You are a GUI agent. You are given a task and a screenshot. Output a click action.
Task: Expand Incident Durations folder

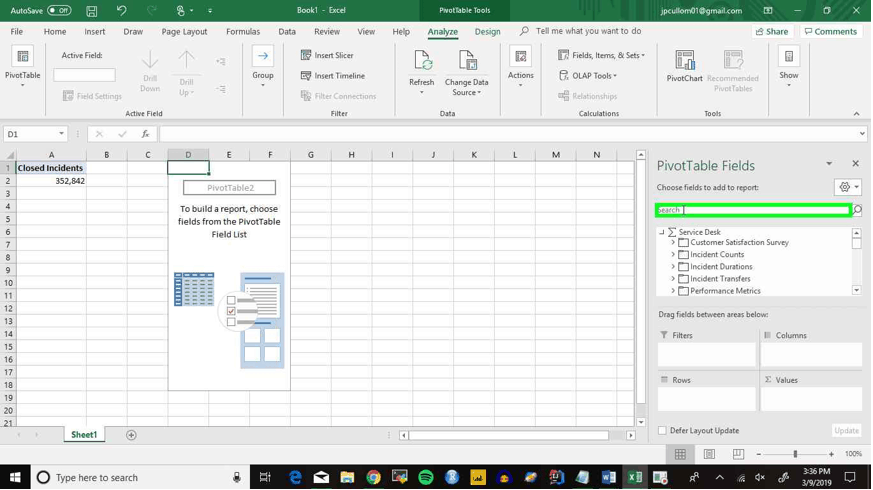(x=673, y=267)
